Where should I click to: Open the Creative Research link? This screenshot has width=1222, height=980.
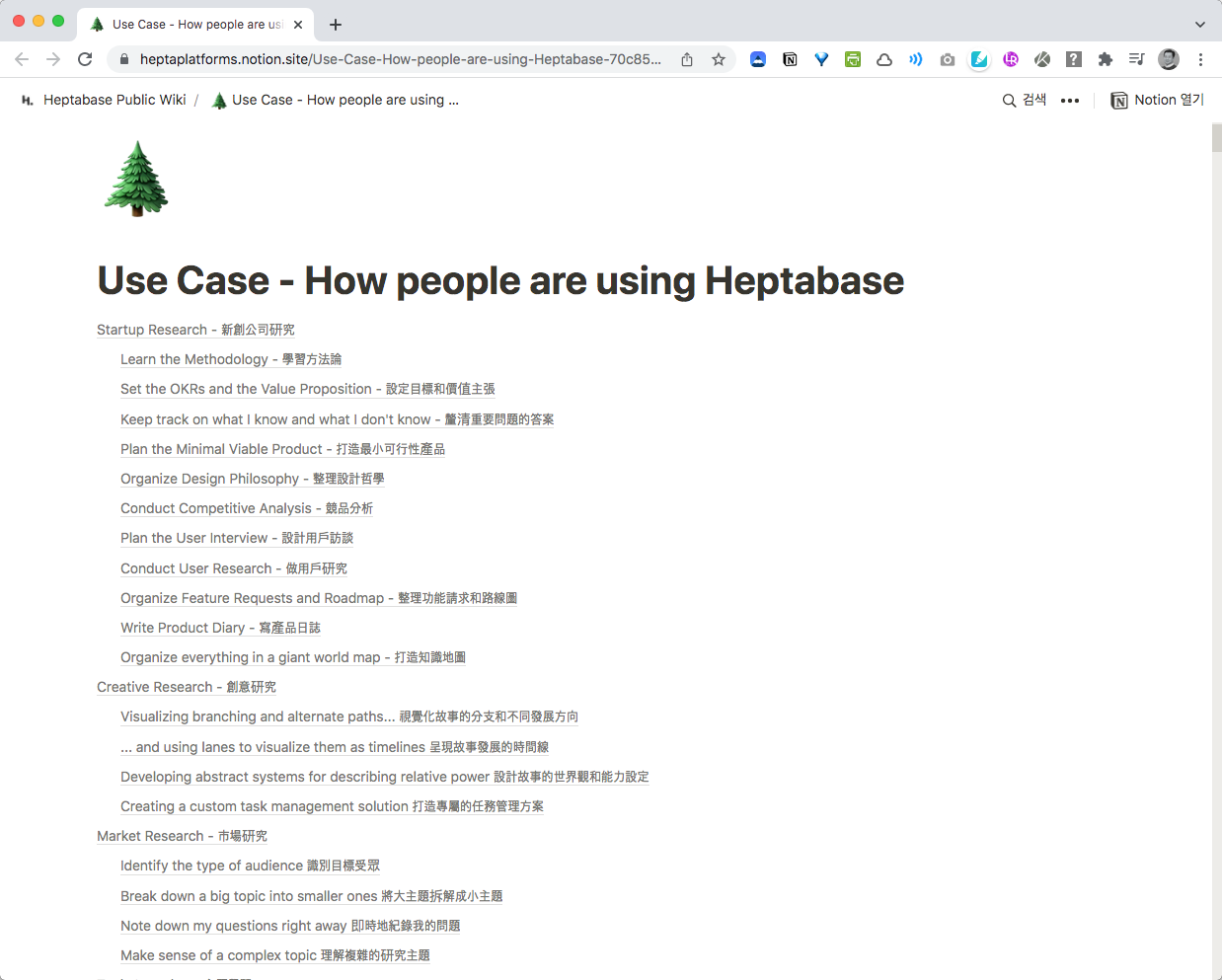(x=187, y=687)
